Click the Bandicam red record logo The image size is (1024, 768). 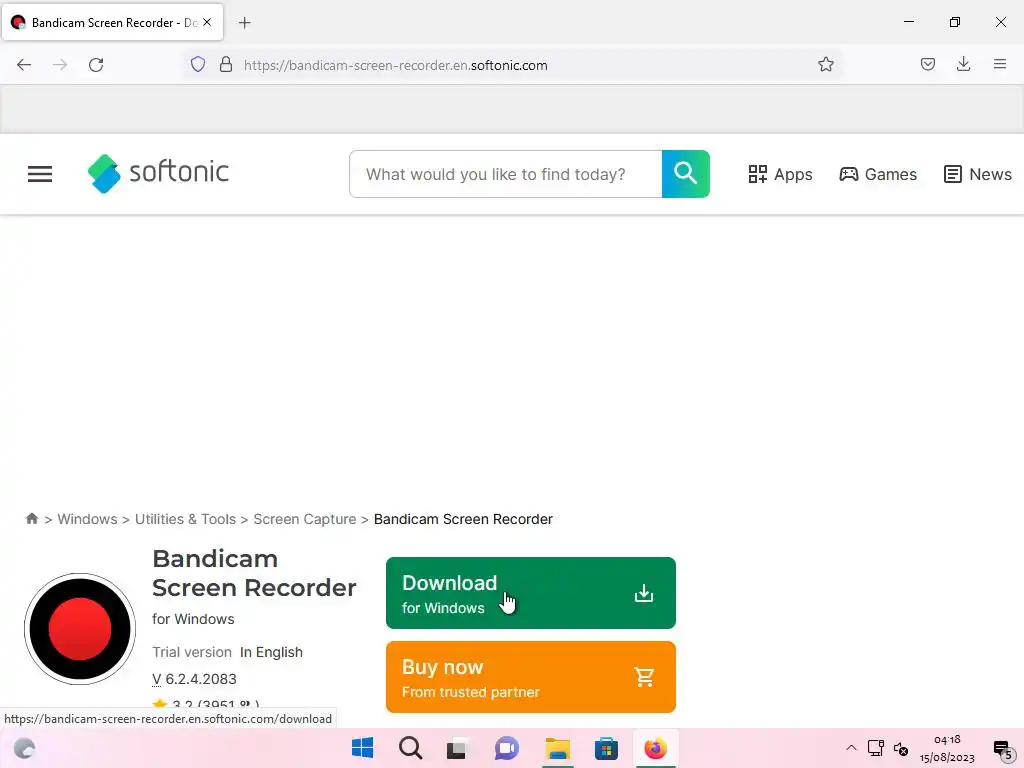pos(80,629)
